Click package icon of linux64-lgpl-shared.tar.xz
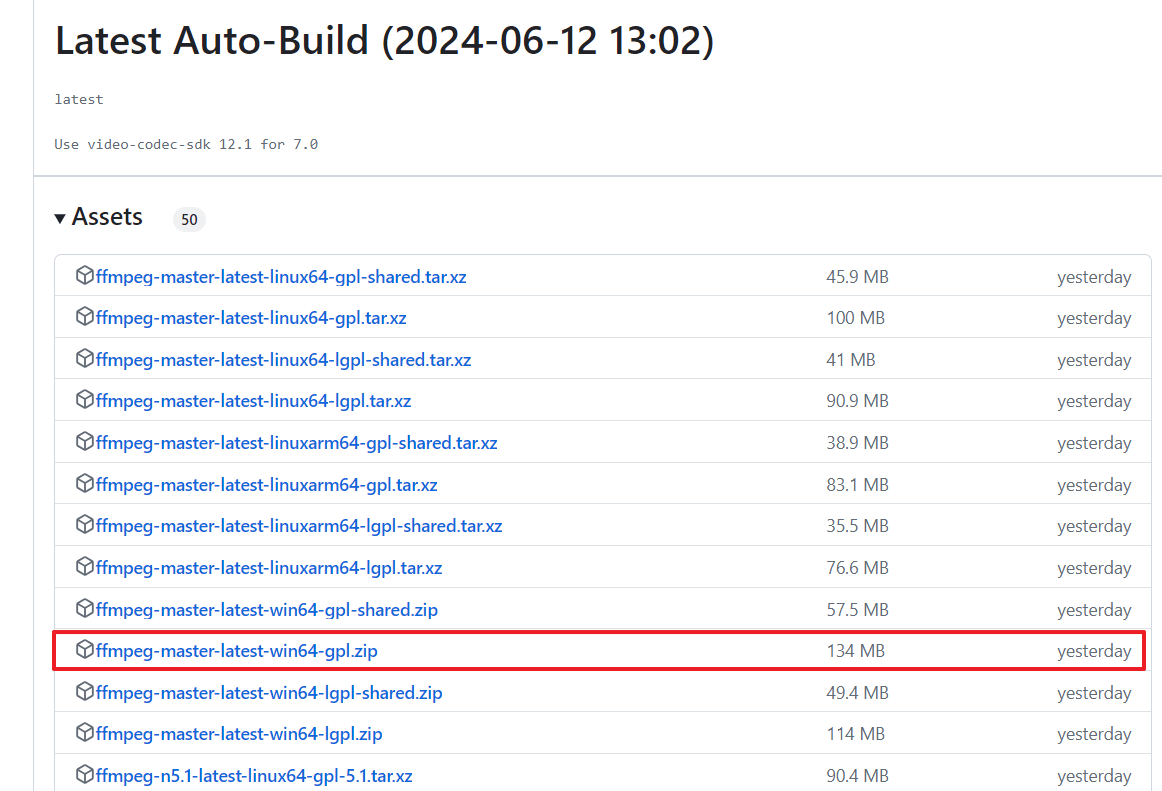Screen dimensions: 1162x791 pyautogui.click(x=84, y=358)
